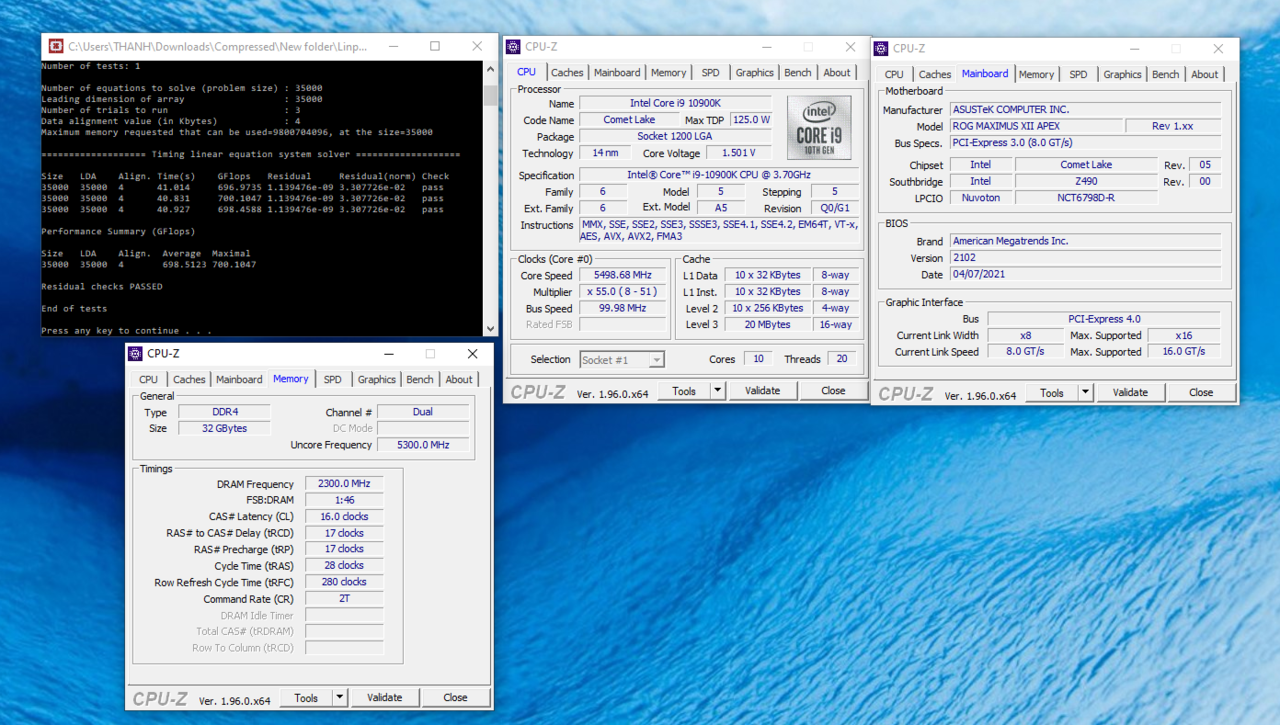This screenshot has width=1280, height=725.
Task: Select Graphics tab in Mainboard window
Action: coord(1122,75)
